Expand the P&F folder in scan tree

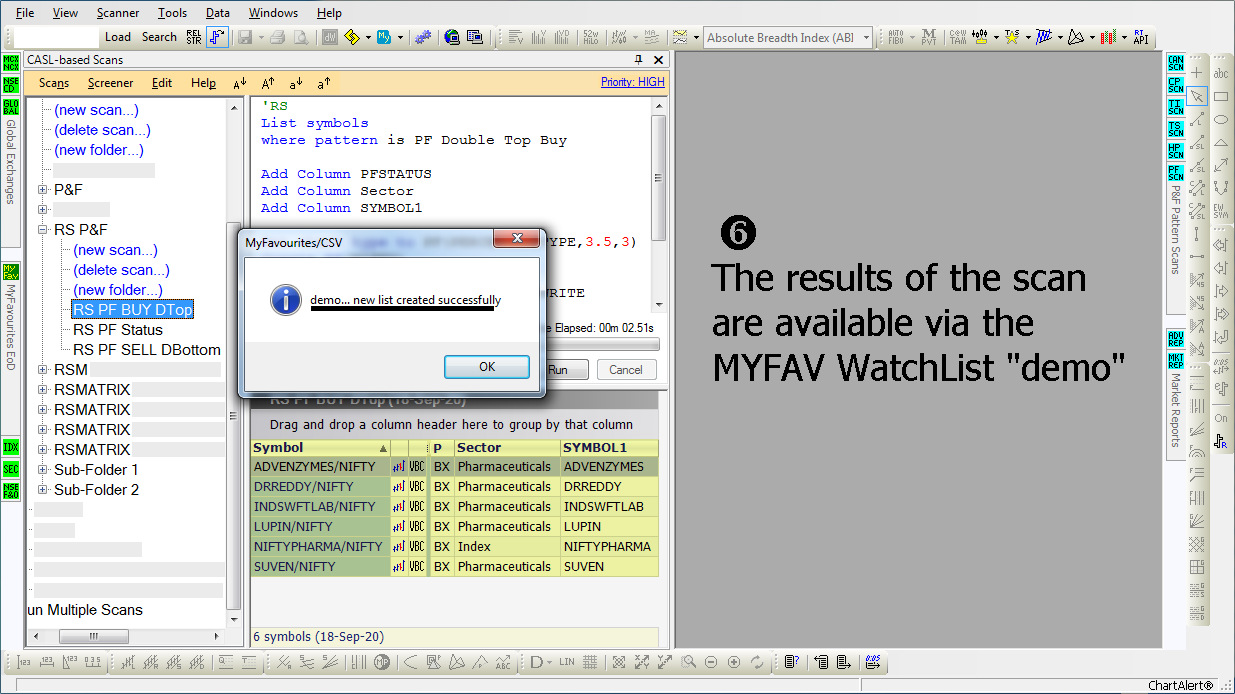point(42,189)
